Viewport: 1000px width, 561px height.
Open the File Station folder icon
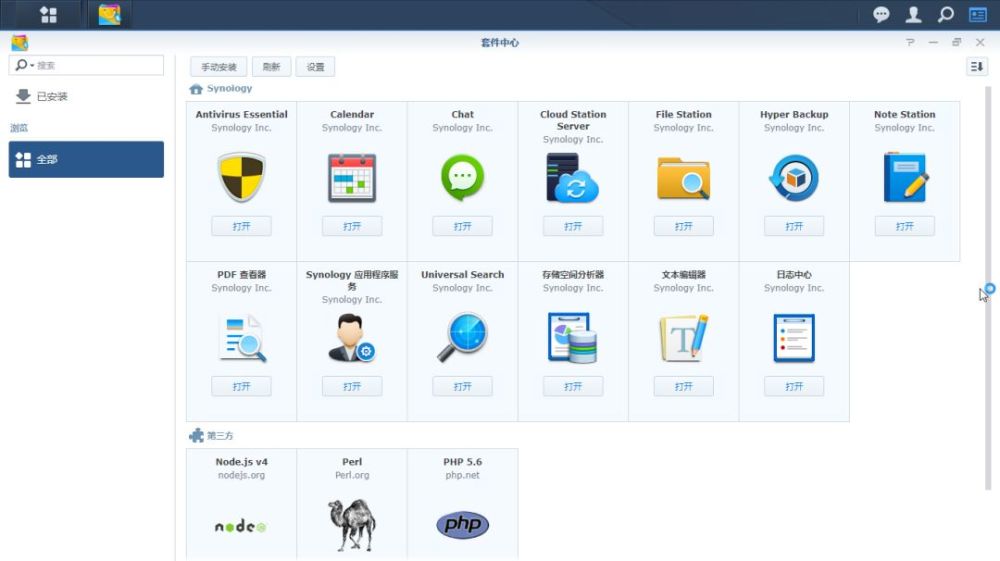(683, 178)
